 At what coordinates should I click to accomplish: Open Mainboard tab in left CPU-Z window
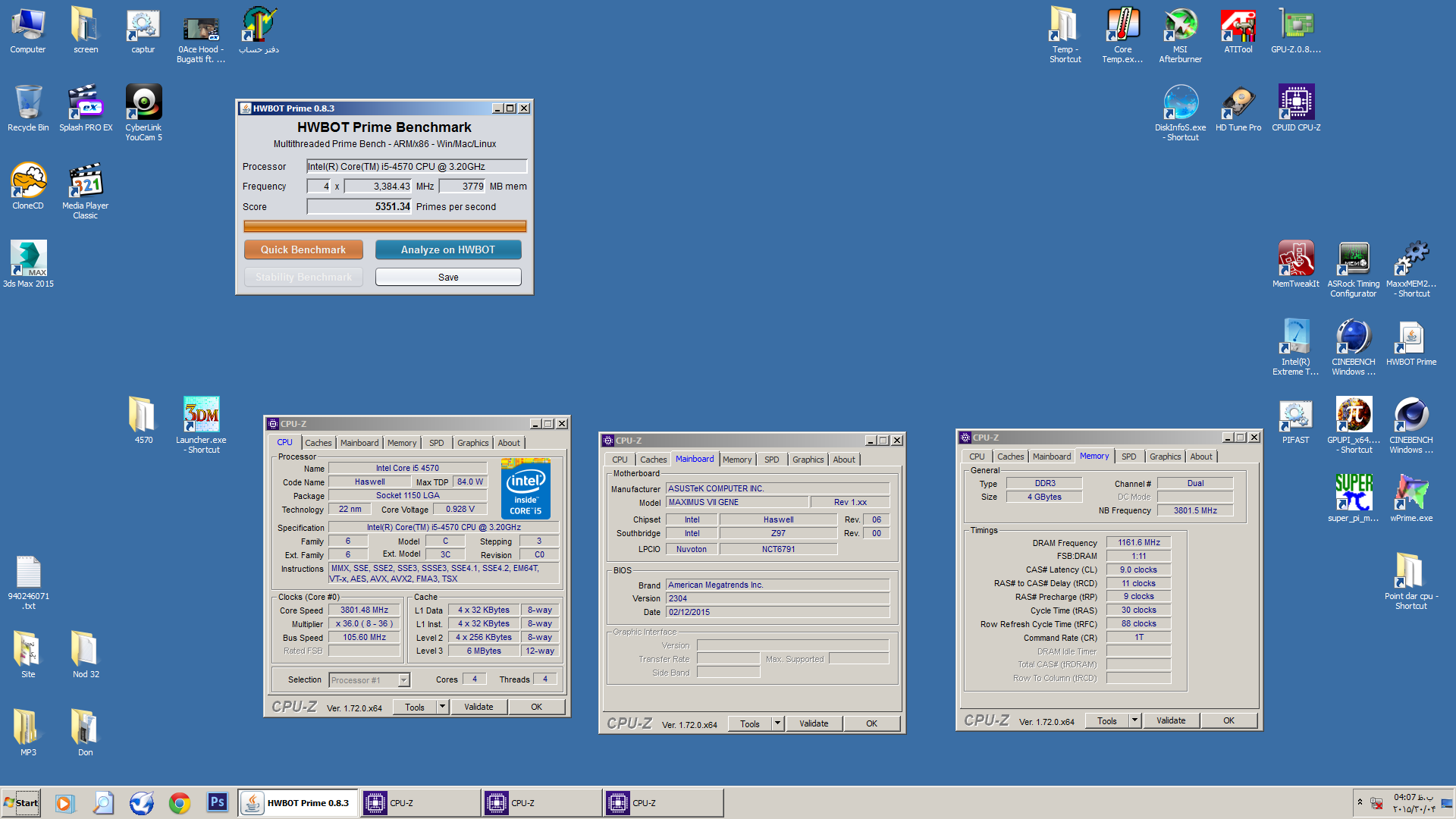359,443
